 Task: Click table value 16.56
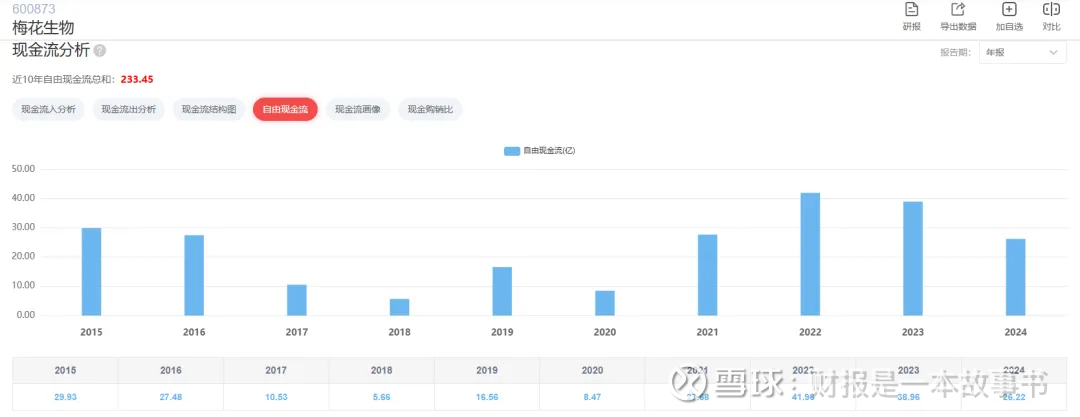click(486, 397)
